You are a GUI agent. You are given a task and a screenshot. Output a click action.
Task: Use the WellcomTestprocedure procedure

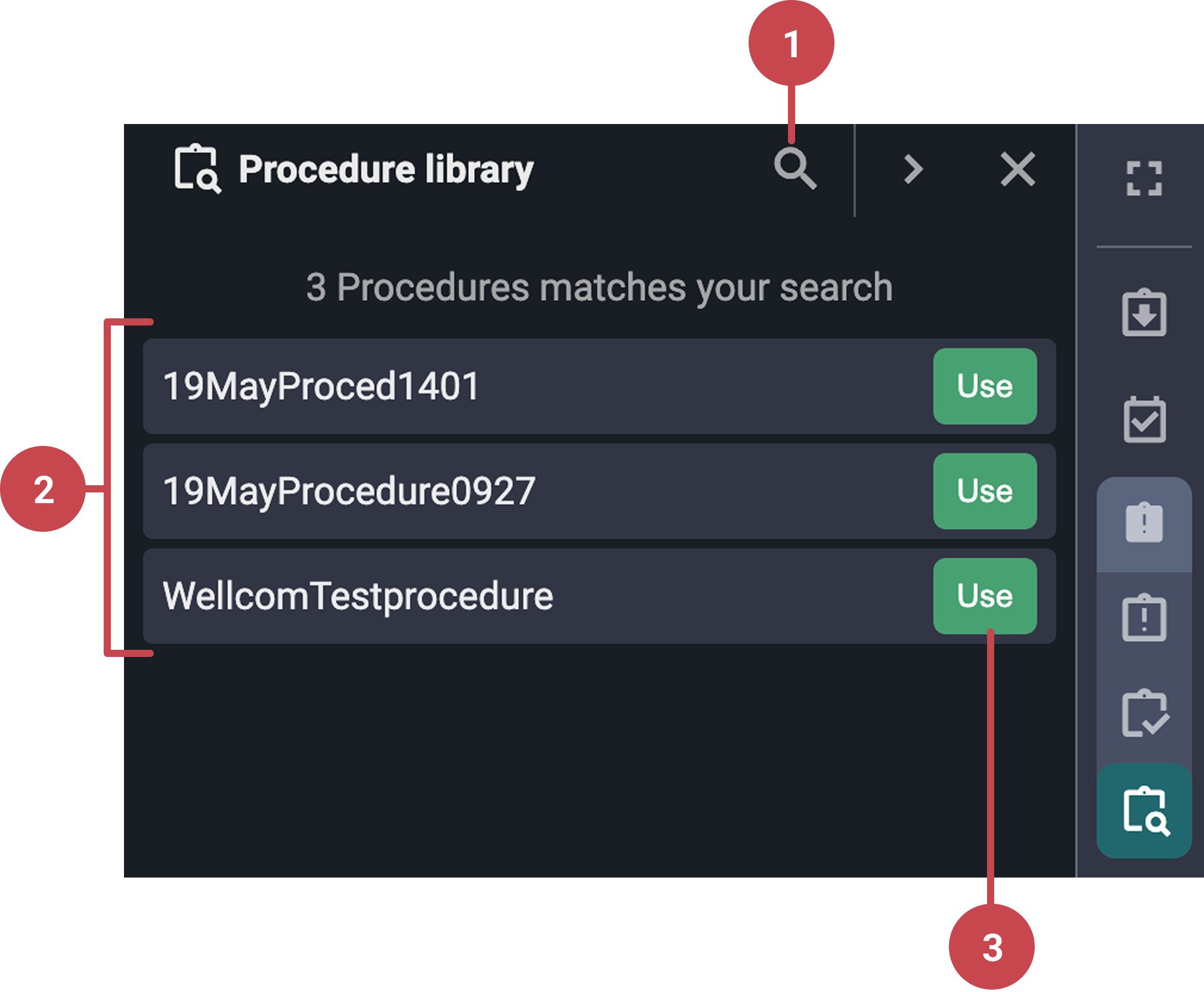985,594
